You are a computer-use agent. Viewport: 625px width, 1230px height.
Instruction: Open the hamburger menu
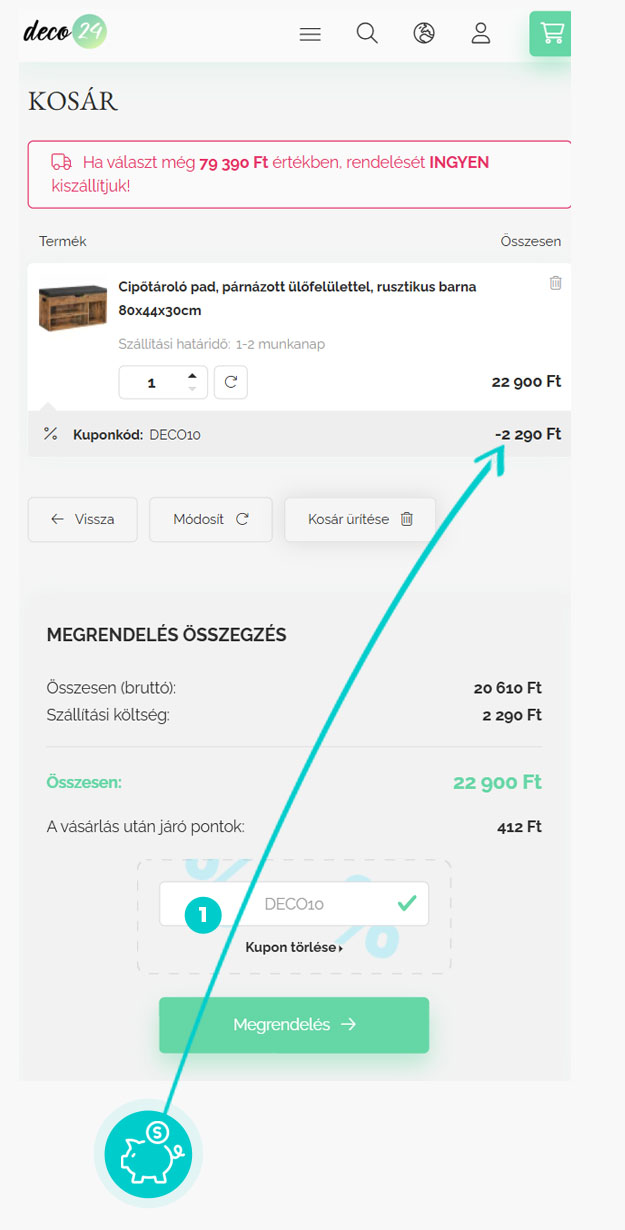click(x=310, y=34)
